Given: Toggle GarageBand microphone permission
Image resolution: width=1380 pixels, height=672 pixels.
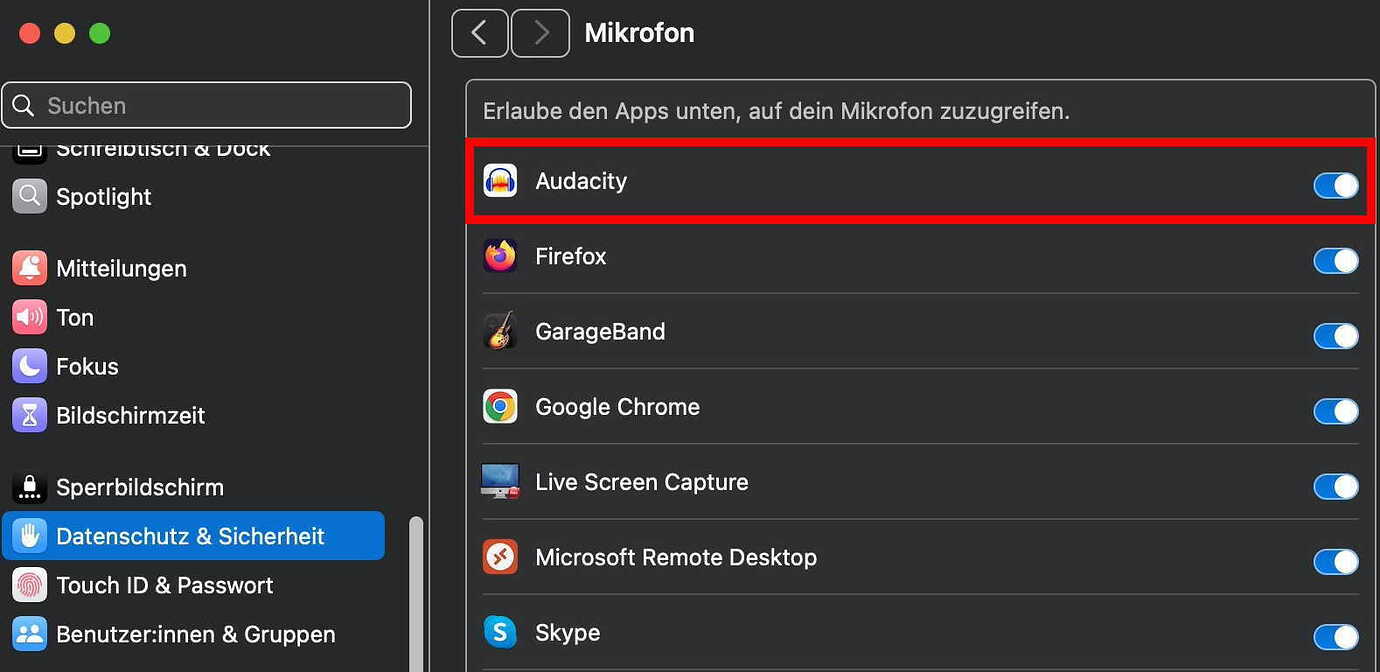Looking at the screenshot, I should [1336, 336].
